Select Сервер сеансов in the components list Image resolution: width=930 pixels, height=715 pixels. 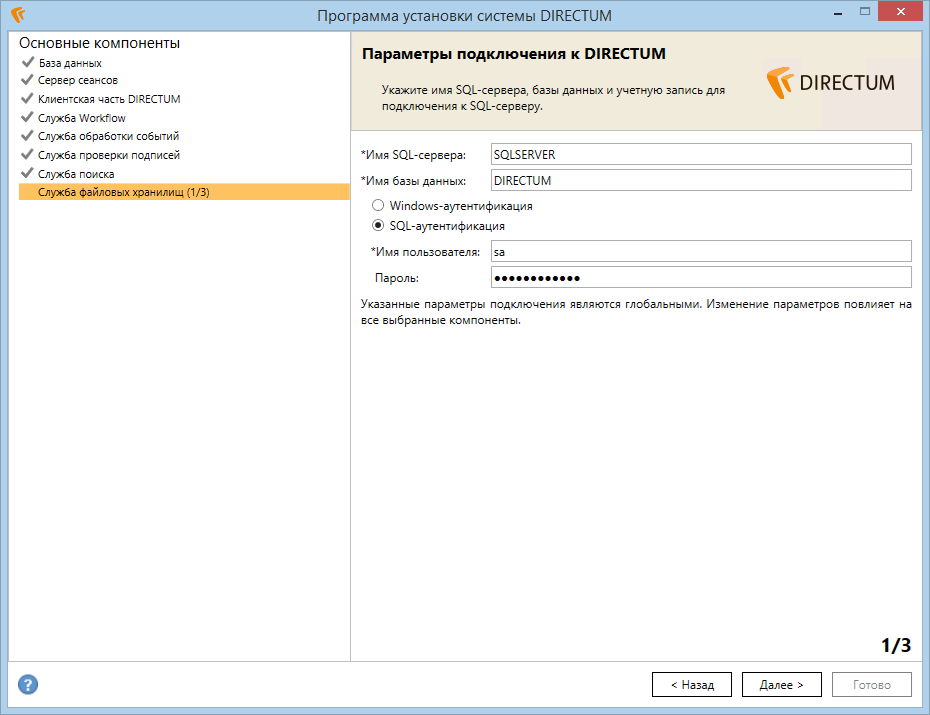pos(78,80)
